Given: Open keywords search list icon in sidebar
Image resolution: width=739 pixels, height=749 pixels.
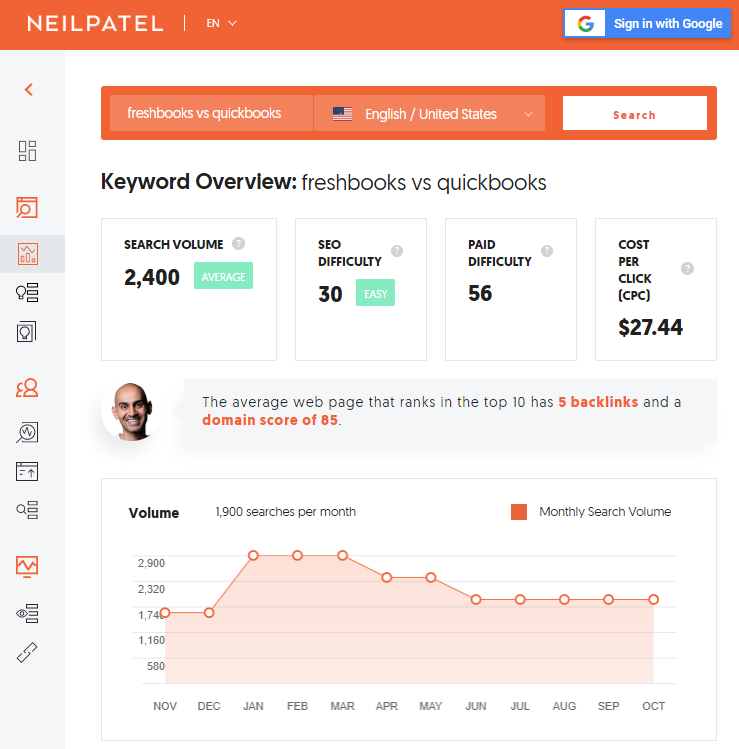Looking at the screenshot, I should tap(27, 510).
